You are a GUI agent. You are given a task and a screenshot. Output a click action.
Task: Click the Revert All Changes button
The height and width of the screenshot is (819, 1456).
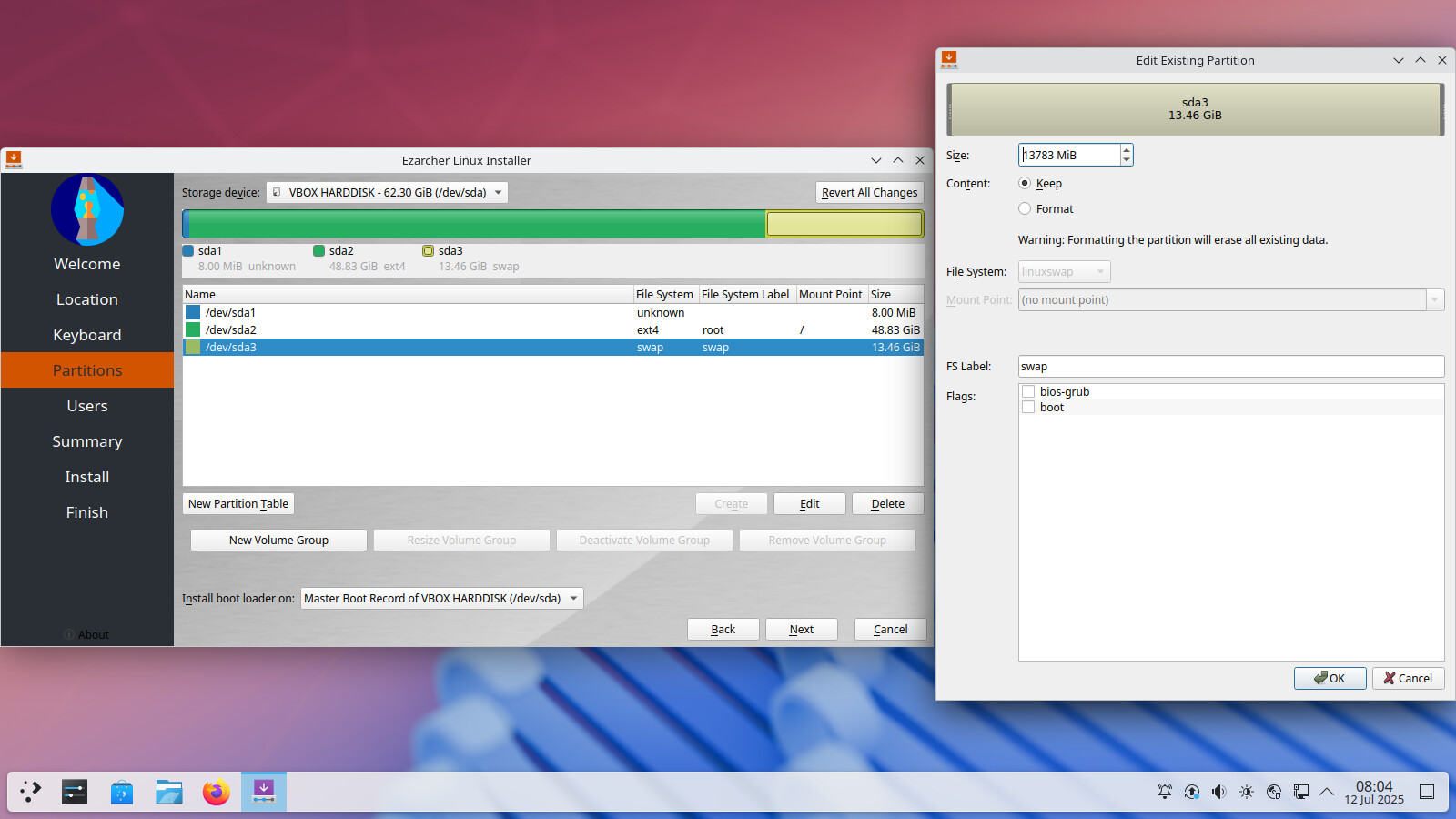click(x=869, y=193)
